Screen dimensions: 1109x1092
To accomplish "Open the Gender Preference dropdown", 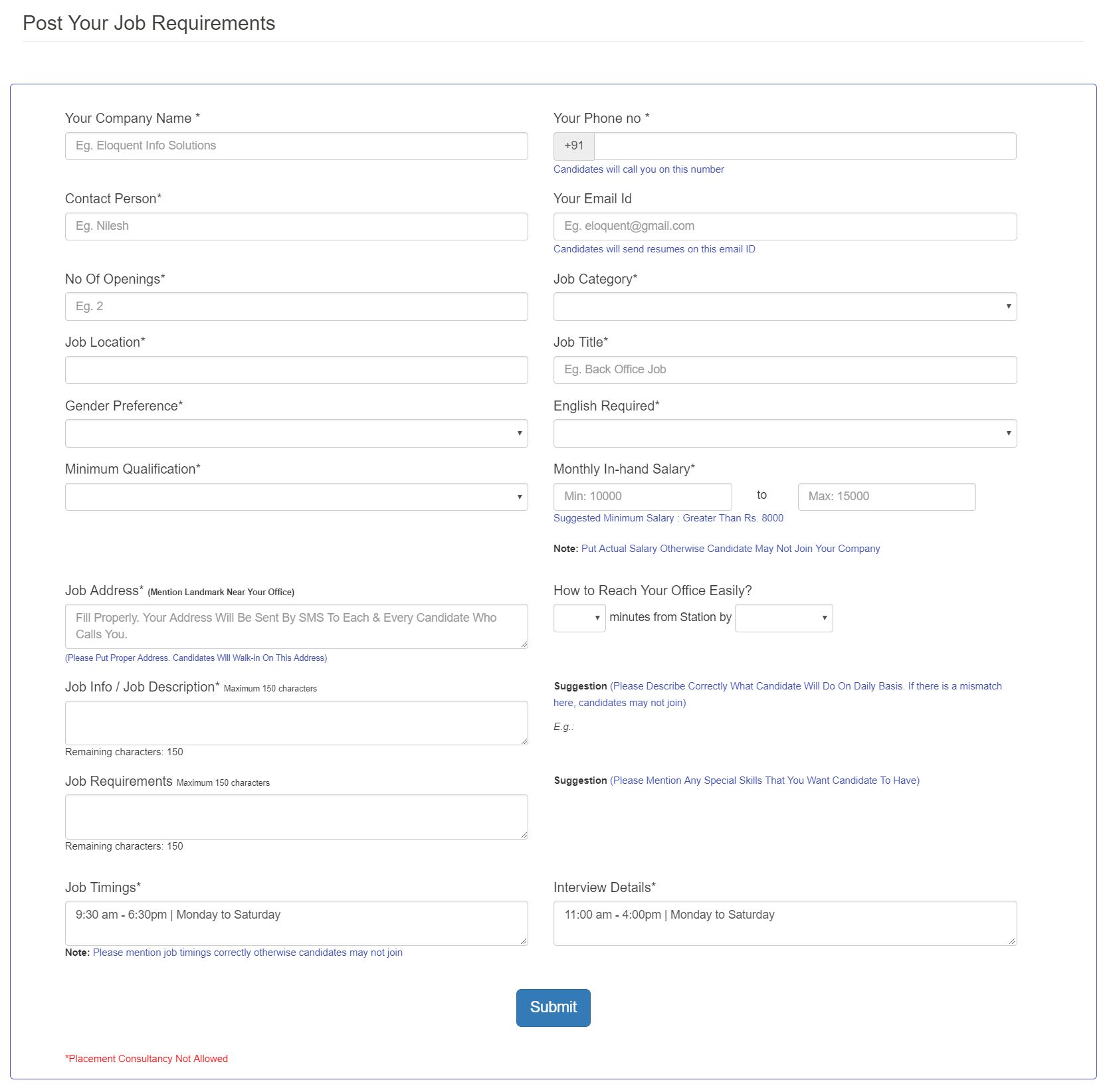I will pos(296,433).
